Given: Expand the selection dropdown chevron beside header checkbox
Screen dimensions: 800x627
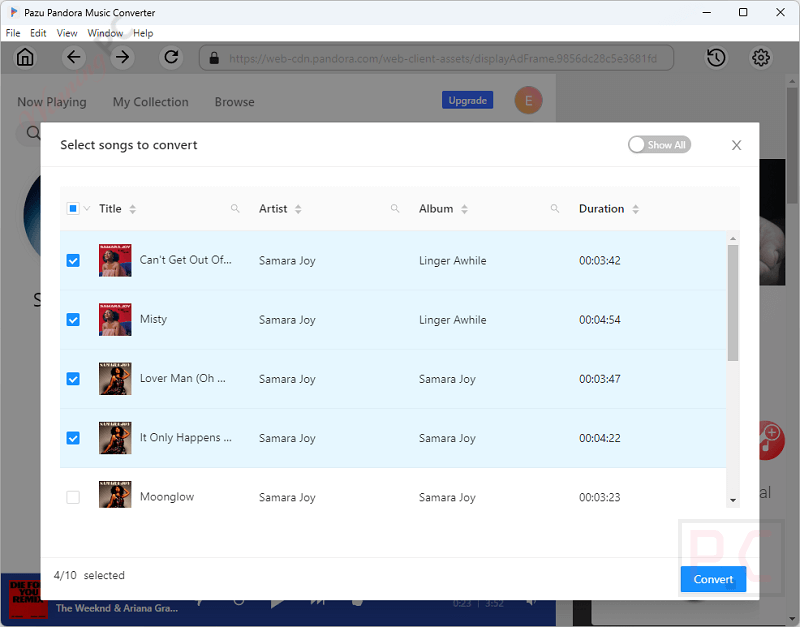Looking at the screenshot, I should (87, 209).
